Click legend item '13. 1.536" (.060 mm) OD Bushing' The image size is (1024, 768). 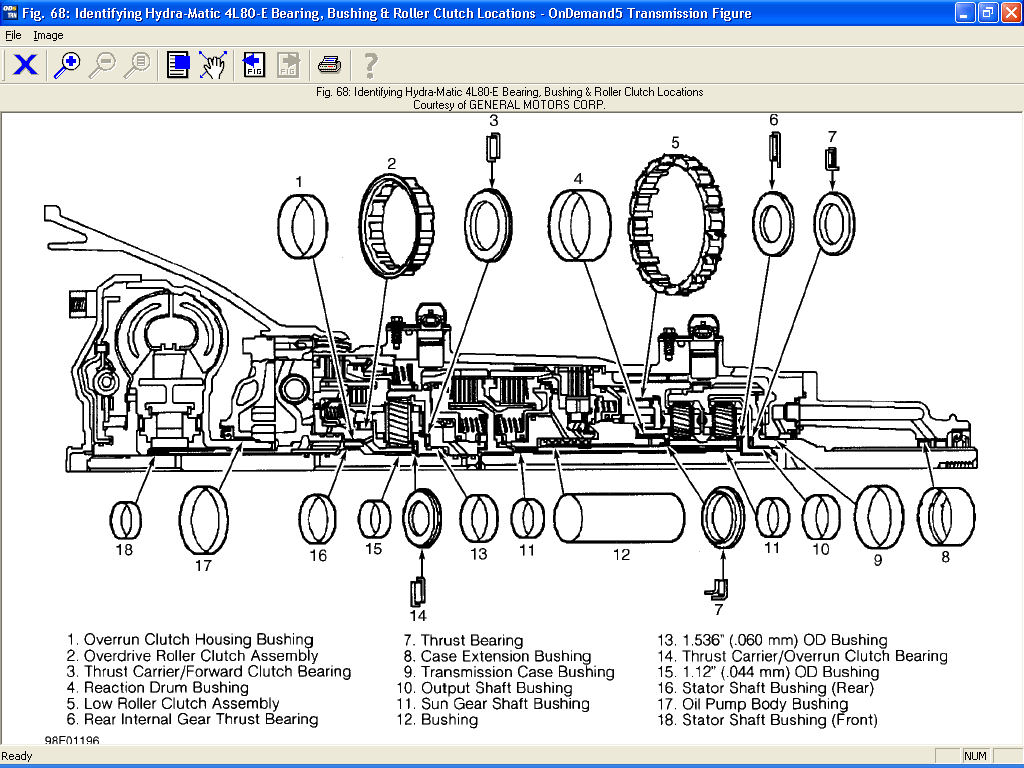tap(772, 640)
